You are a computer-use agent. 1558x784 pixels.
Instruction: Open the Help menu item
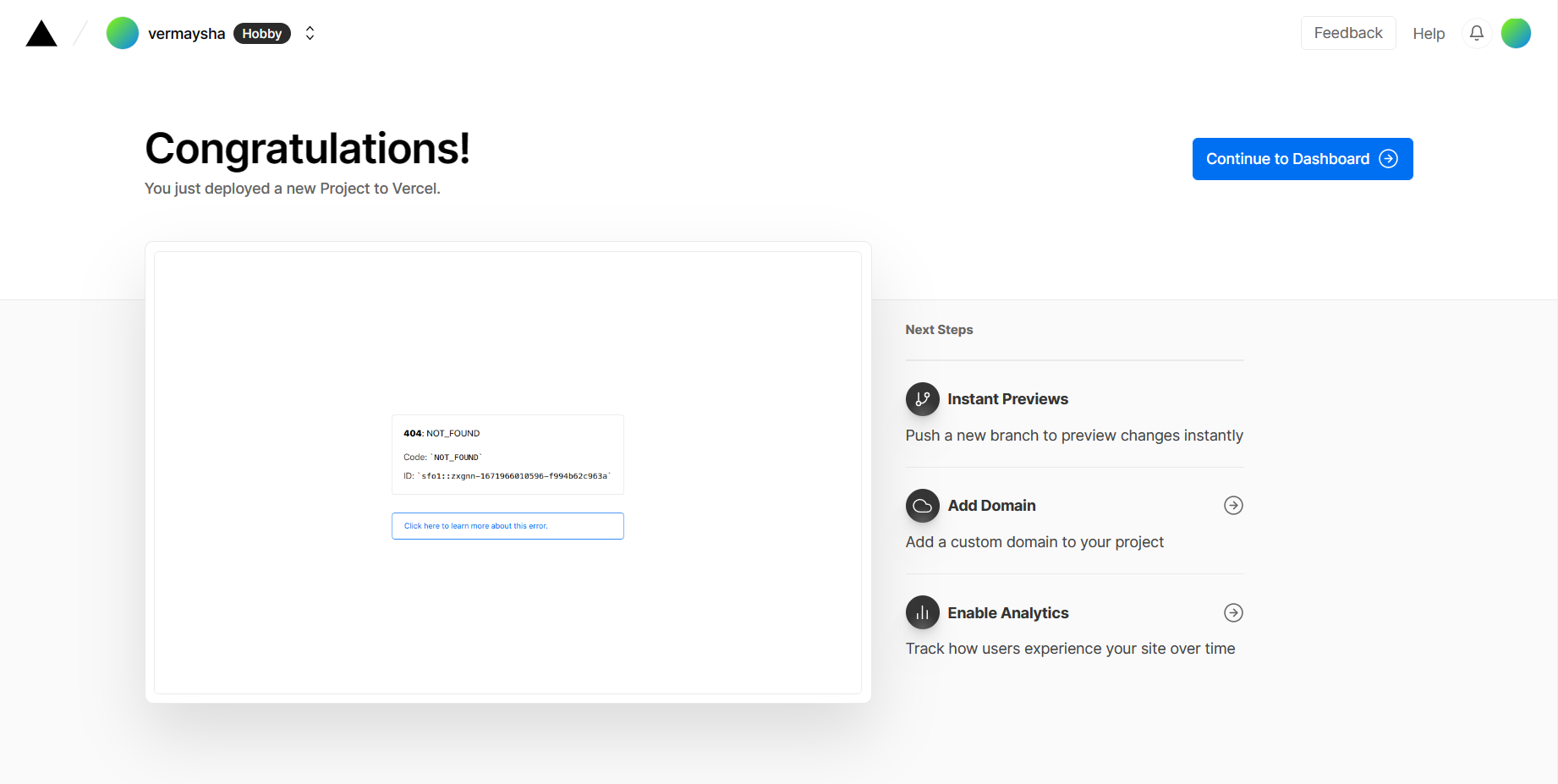coord(1429,34)
